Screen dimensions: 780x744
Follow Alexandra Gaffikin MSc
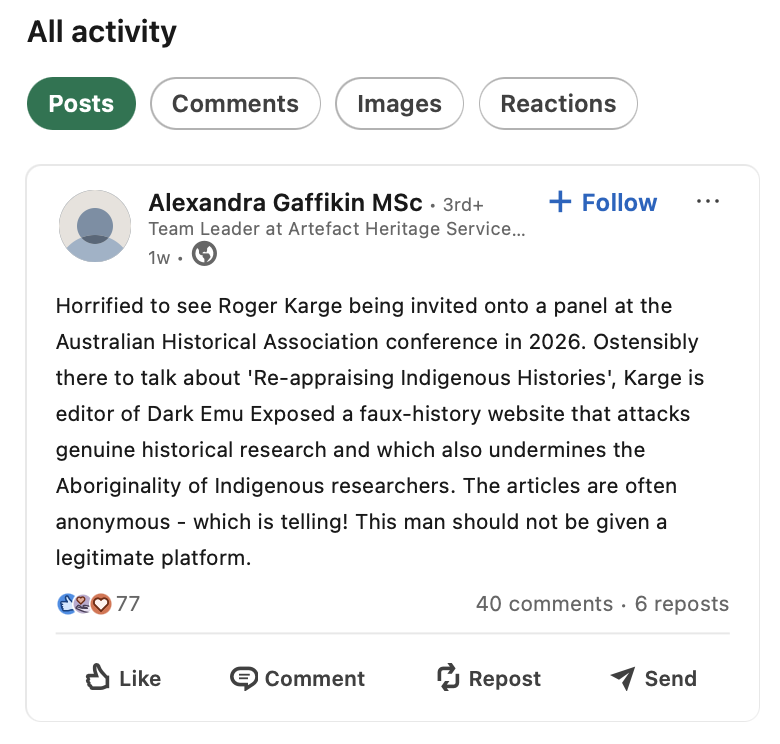(603, 202)
